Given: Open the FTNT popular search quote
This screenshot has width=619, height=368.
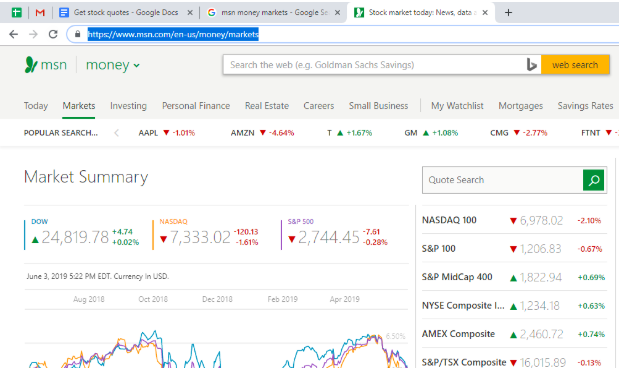Looking at the screenshot, I should (x=599, y=133).
